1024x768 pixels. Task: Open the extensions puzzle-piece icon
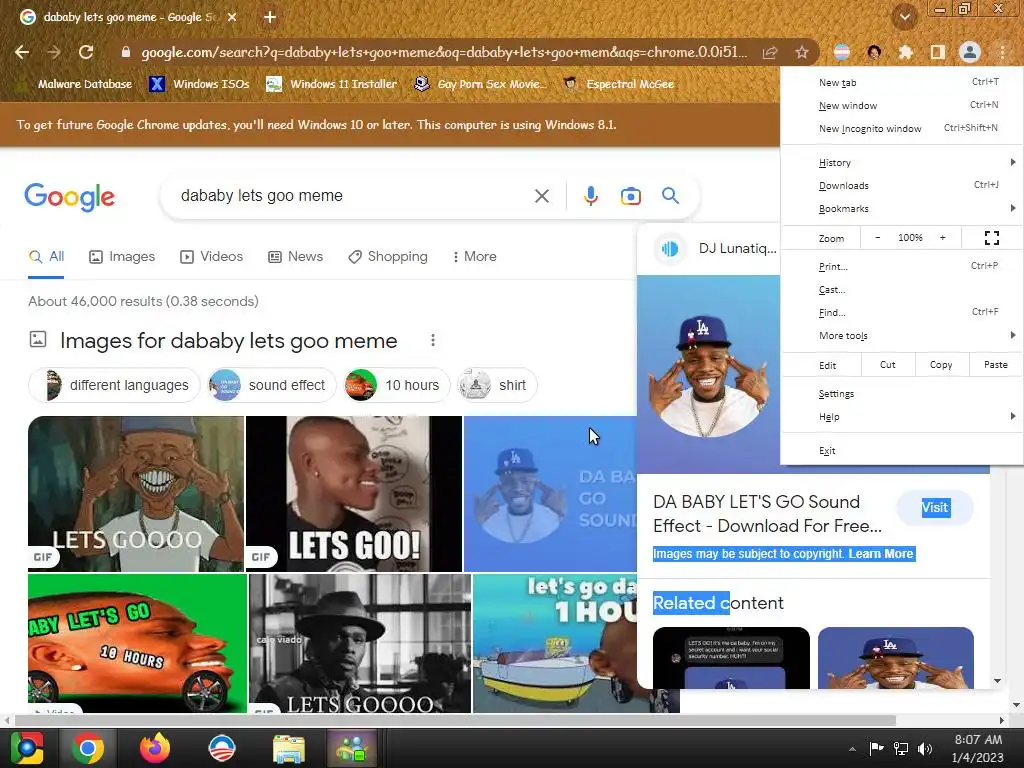click(x=905, y=52)
